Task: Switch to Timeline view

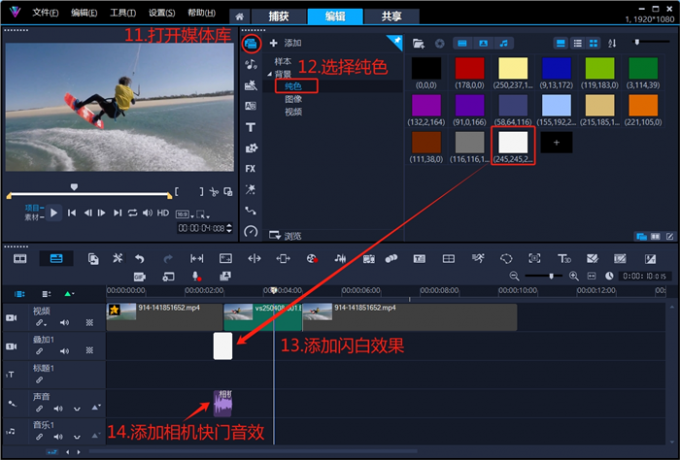Action: click(x=56, y=259)
